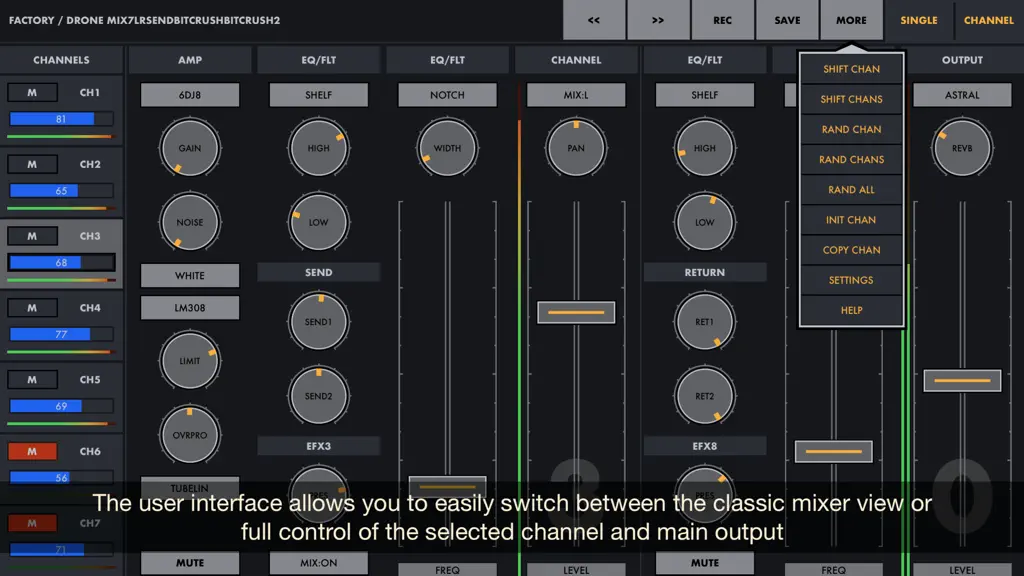1024x576 pixels.
Task: Open SETTINGS from the menu
Action: 851,280
